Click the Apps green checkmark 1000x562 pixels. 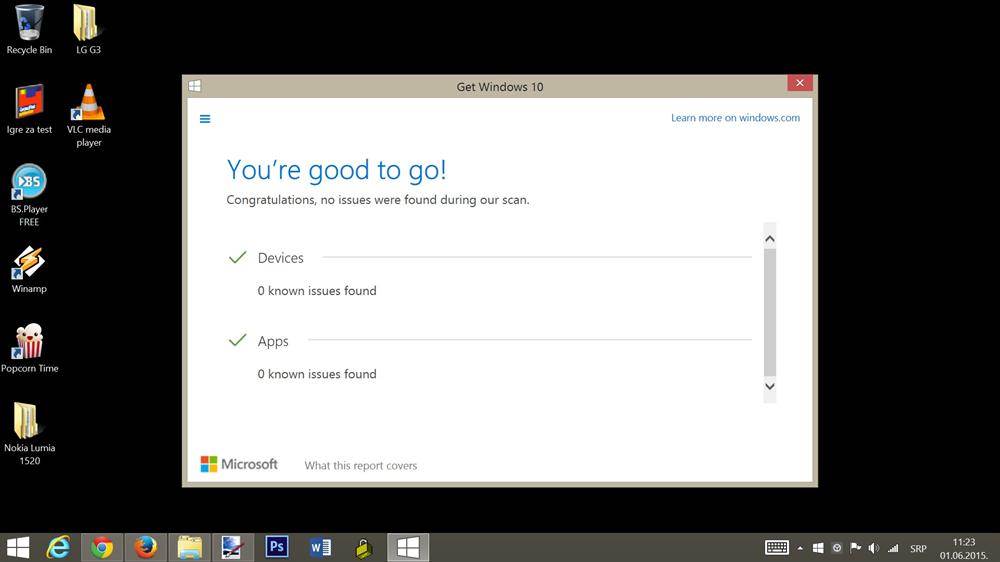[x=237, y=341]
